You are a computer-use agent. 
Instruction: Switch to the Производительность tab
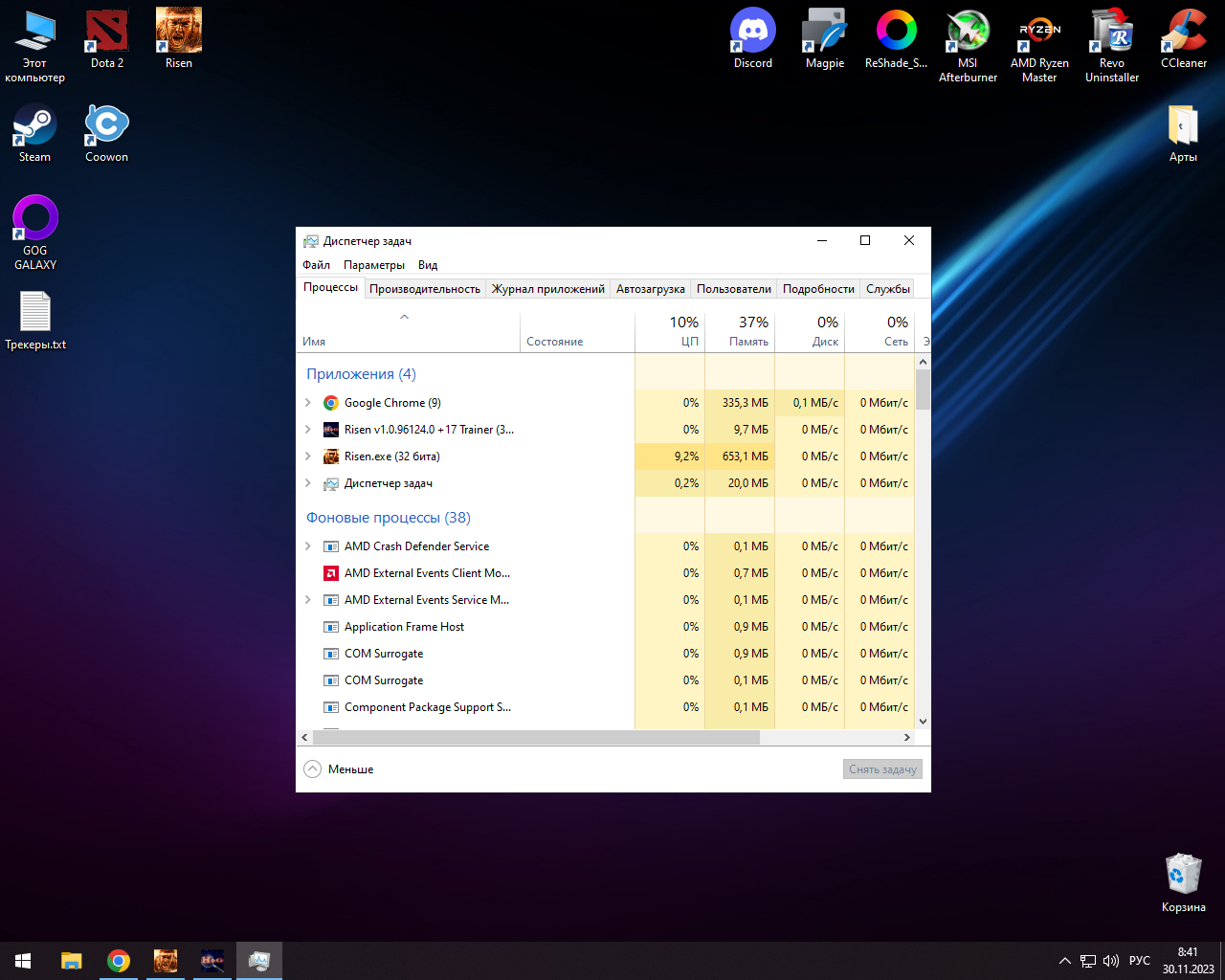pyautogui.click(x=425, y=289)
